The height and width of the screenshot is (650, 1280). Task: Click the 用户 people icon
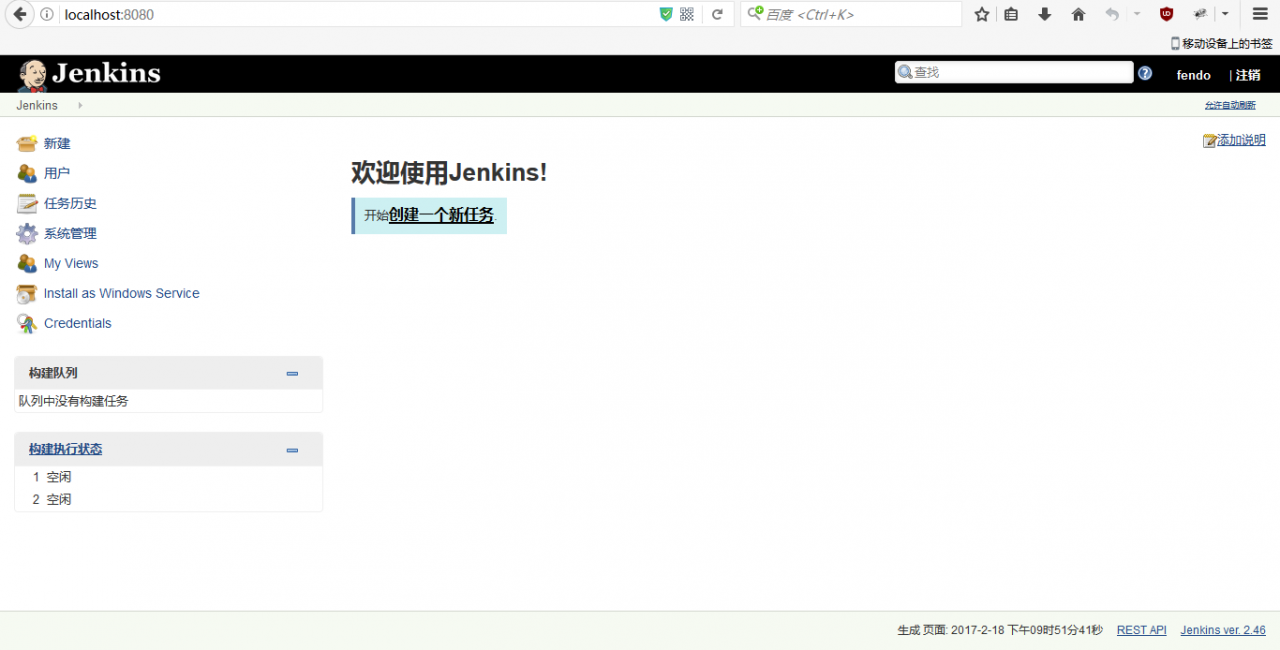tap(27, 173)
